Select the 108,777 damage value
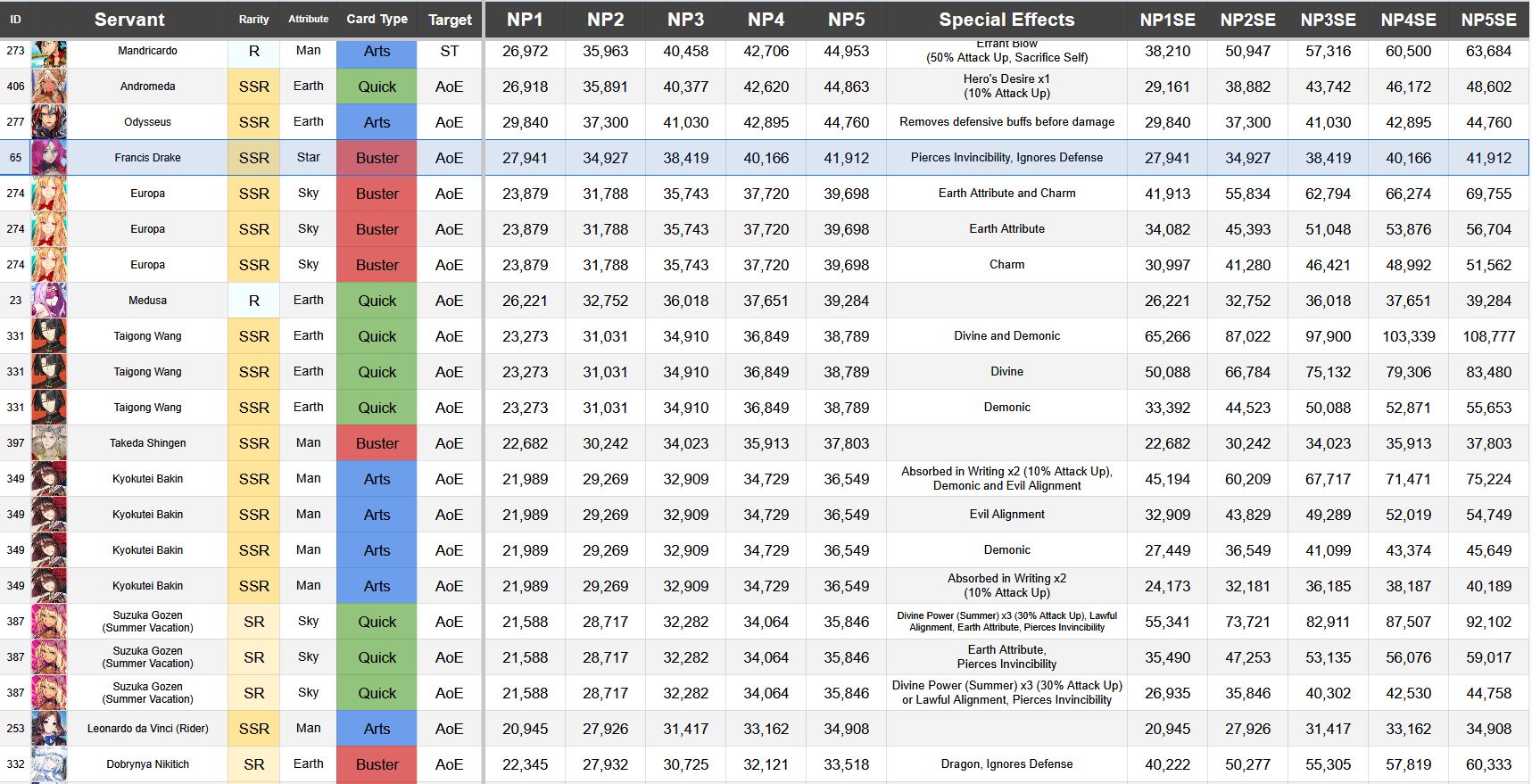The width and height of the screenshot is (1532, 784). [x=1488, y=336]
